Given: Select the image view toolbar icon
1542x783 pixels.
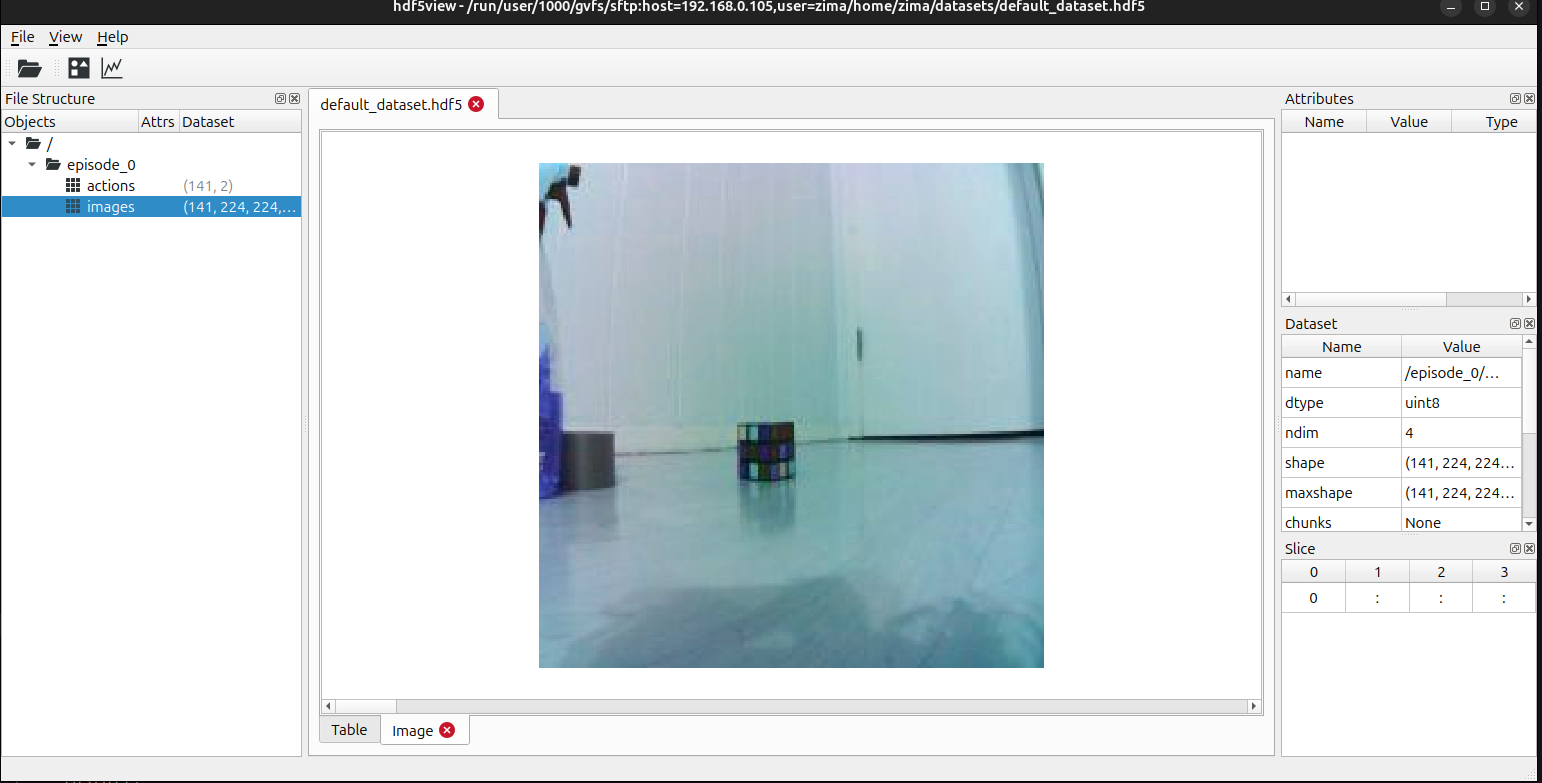Looking at the screenshot, I should point(78,68).
